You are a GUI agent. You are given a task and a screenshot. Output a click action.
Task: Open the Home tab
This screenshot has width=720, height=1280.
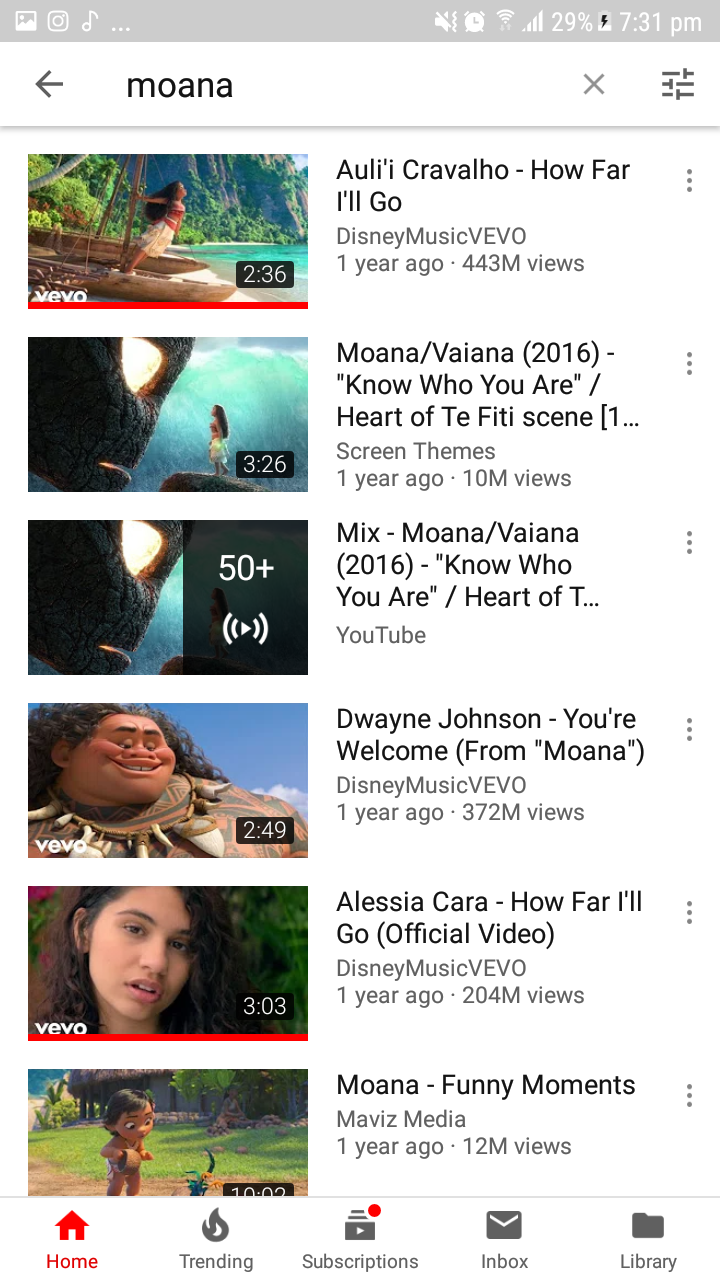coord(72,1240)
